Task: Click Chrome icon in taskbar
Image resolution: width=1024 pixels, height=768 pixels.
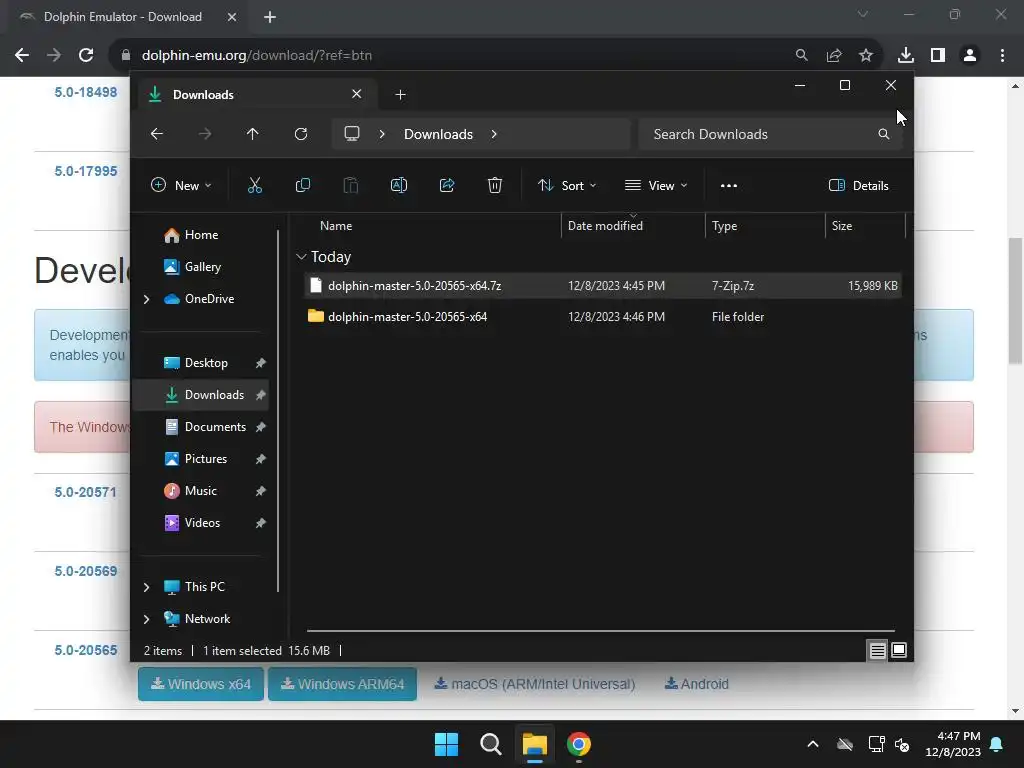Action: 579,744
